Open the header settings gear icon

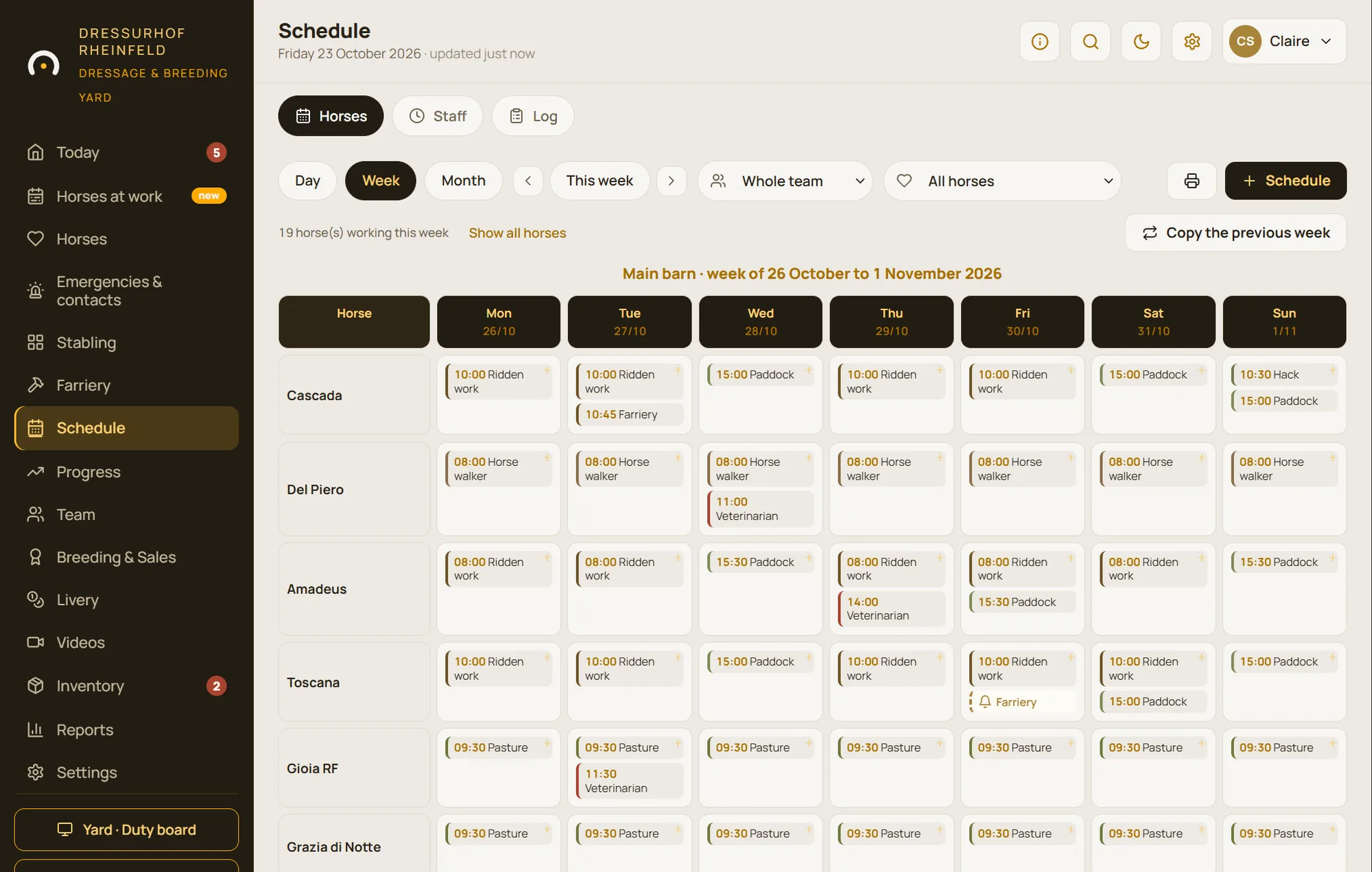1192,41
